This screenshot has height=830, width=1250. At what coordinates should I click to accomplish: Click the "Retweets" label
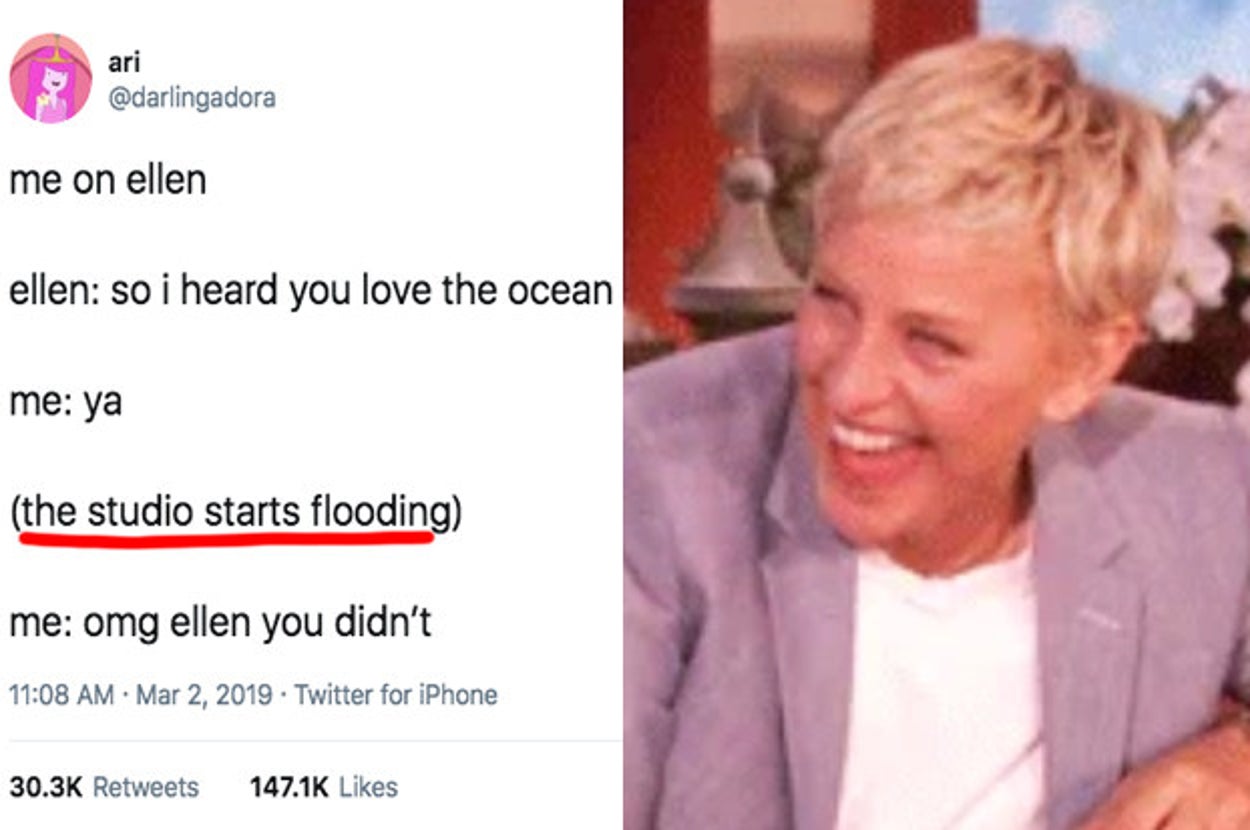coord(146,787)
